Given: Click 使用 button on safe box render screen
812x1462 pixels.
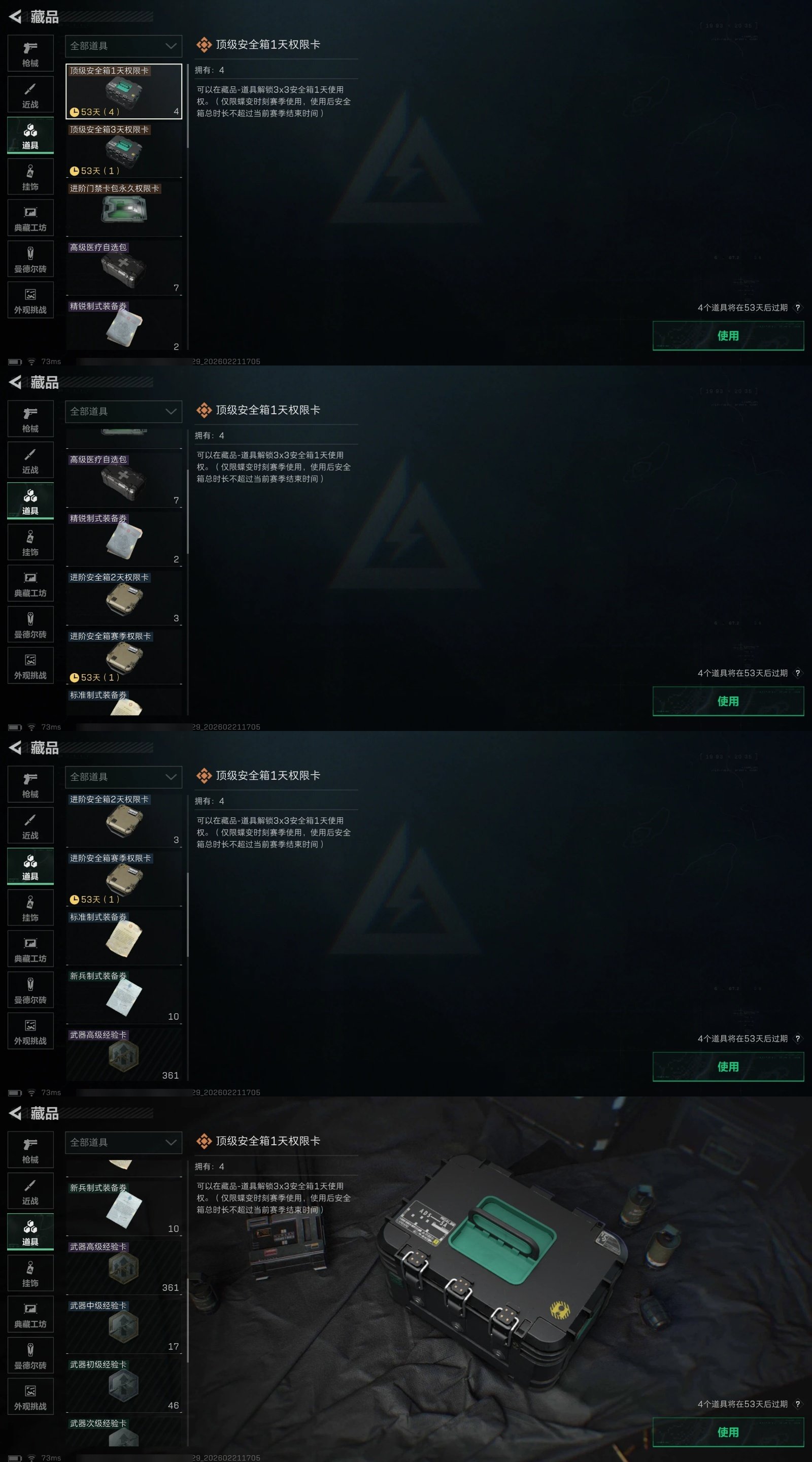Looking at the screenshot, I should [x=728, y=1432].
